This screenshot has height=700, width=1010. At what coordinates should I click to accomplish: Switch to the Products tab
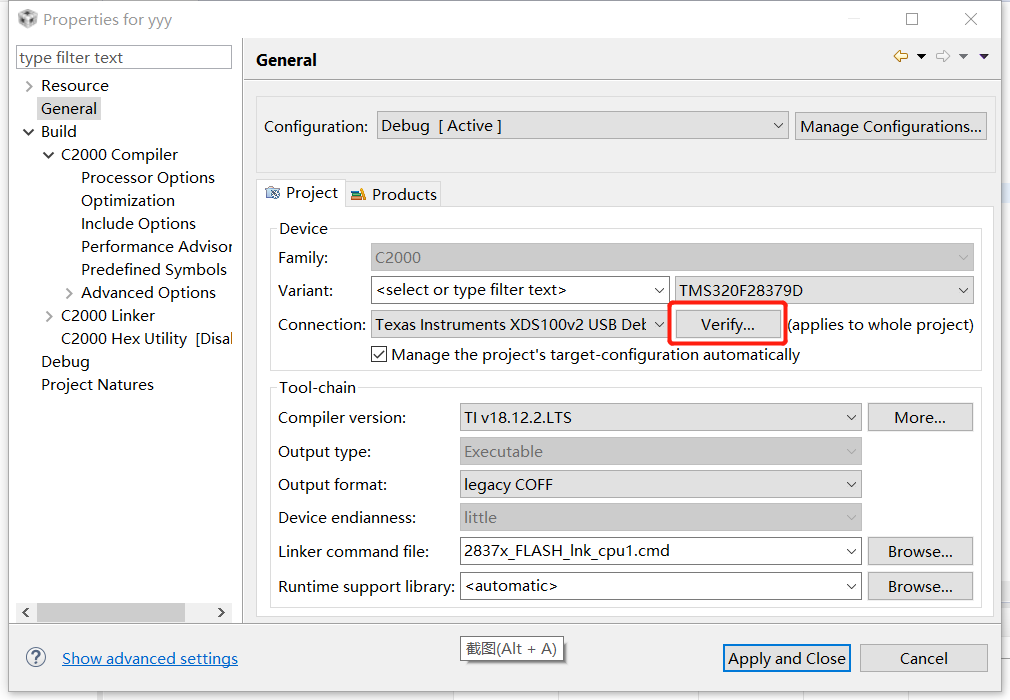(394, 194)
